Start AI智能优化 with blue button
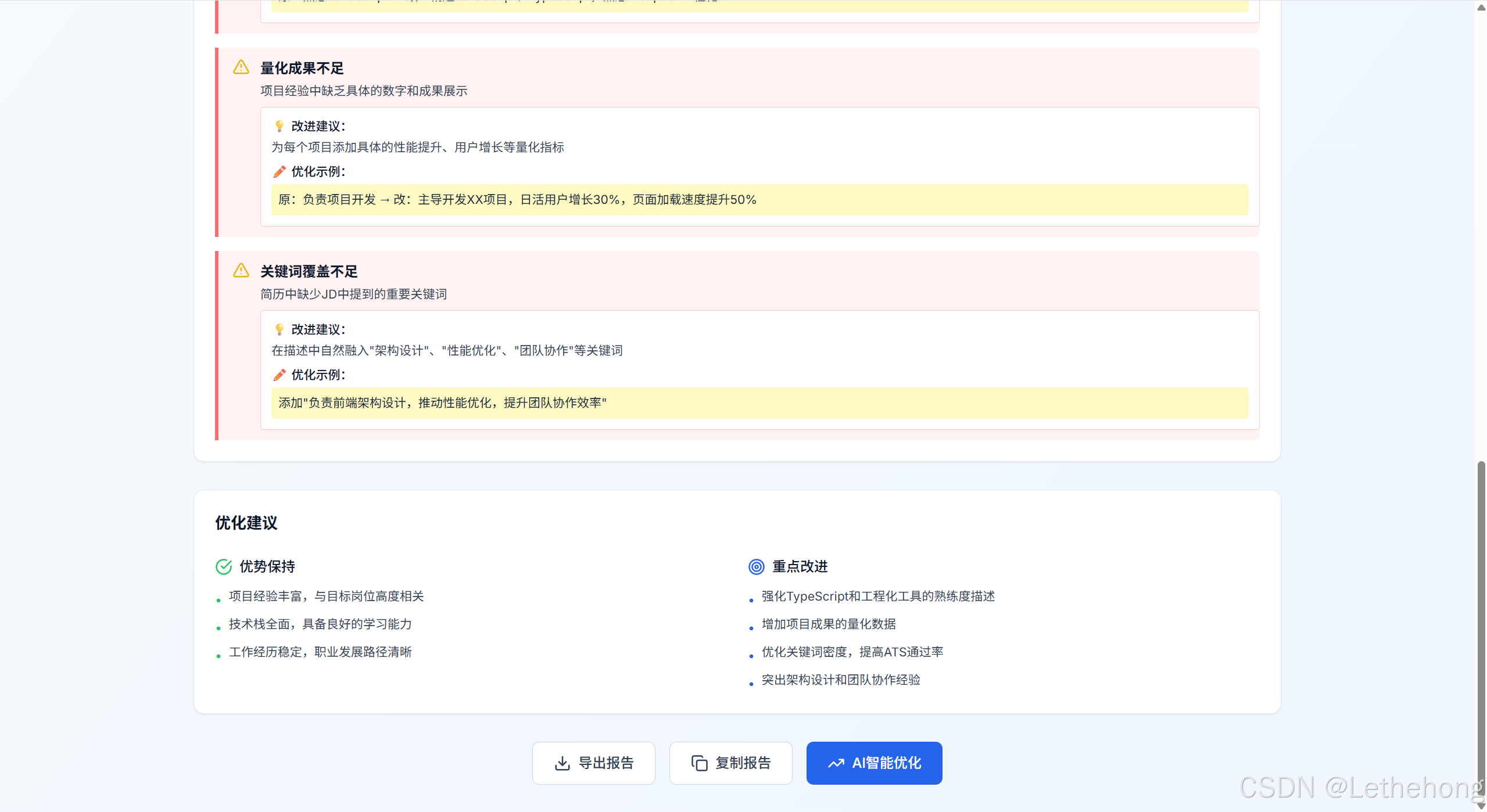 tap(874, 763)
